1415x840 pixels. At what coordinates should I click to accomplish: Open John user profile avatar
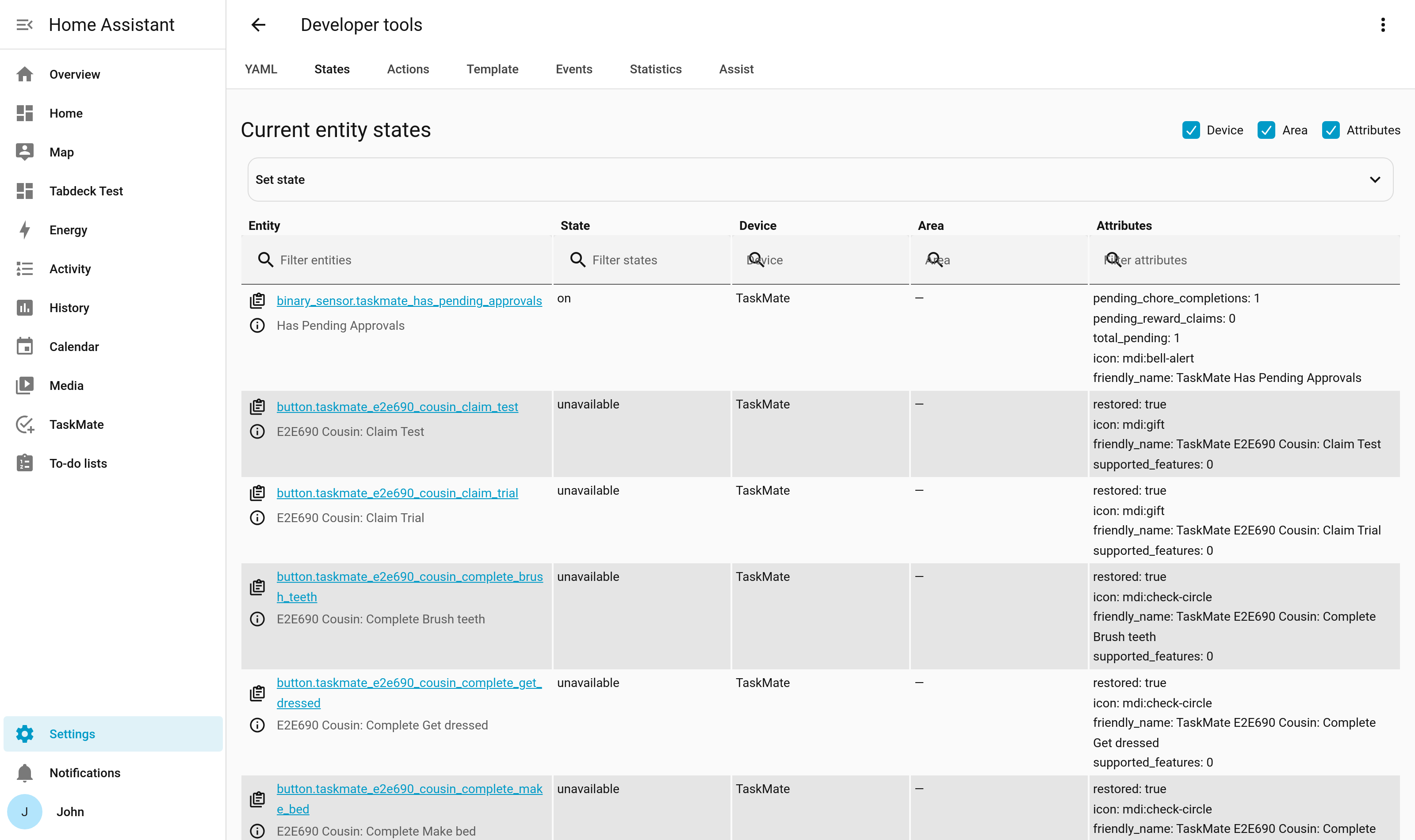coord(24,812)
